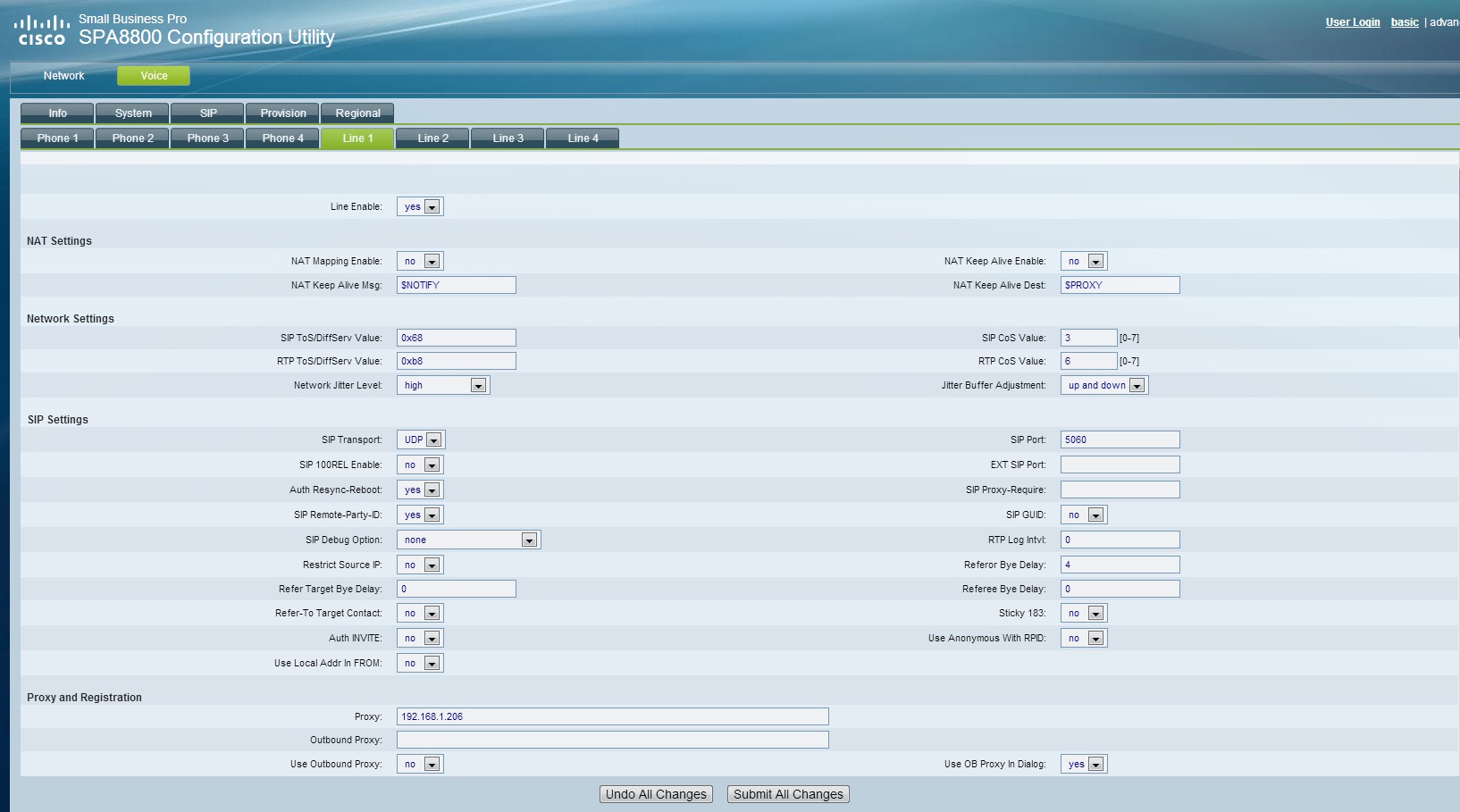Focus the SIP Port input field

coord(1120,439)
